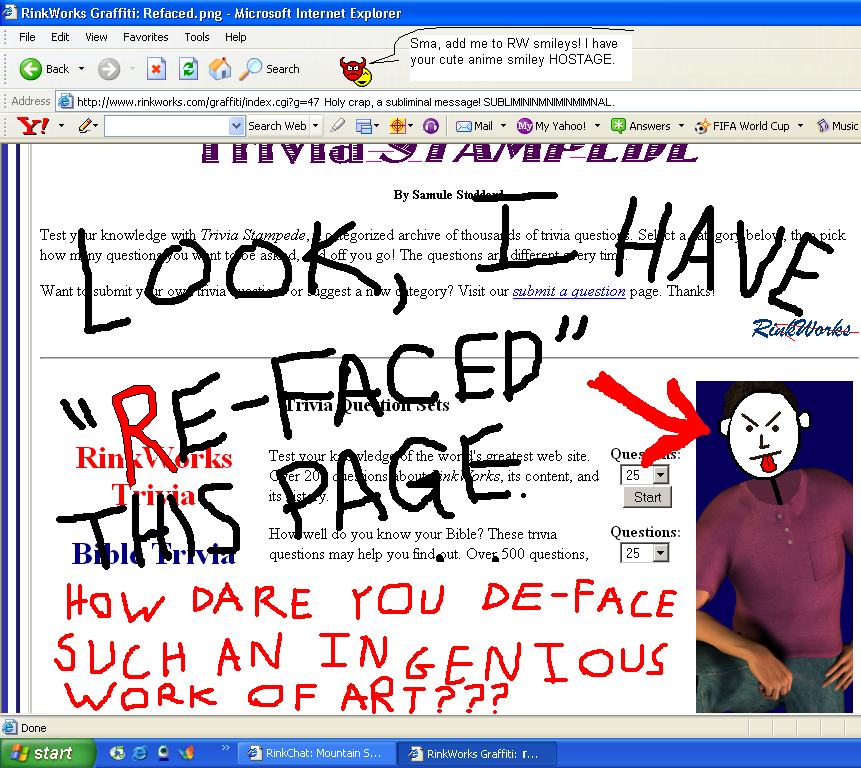Go to the Home page icon
This screenshot has width=861, height=768.
point(220,69)
